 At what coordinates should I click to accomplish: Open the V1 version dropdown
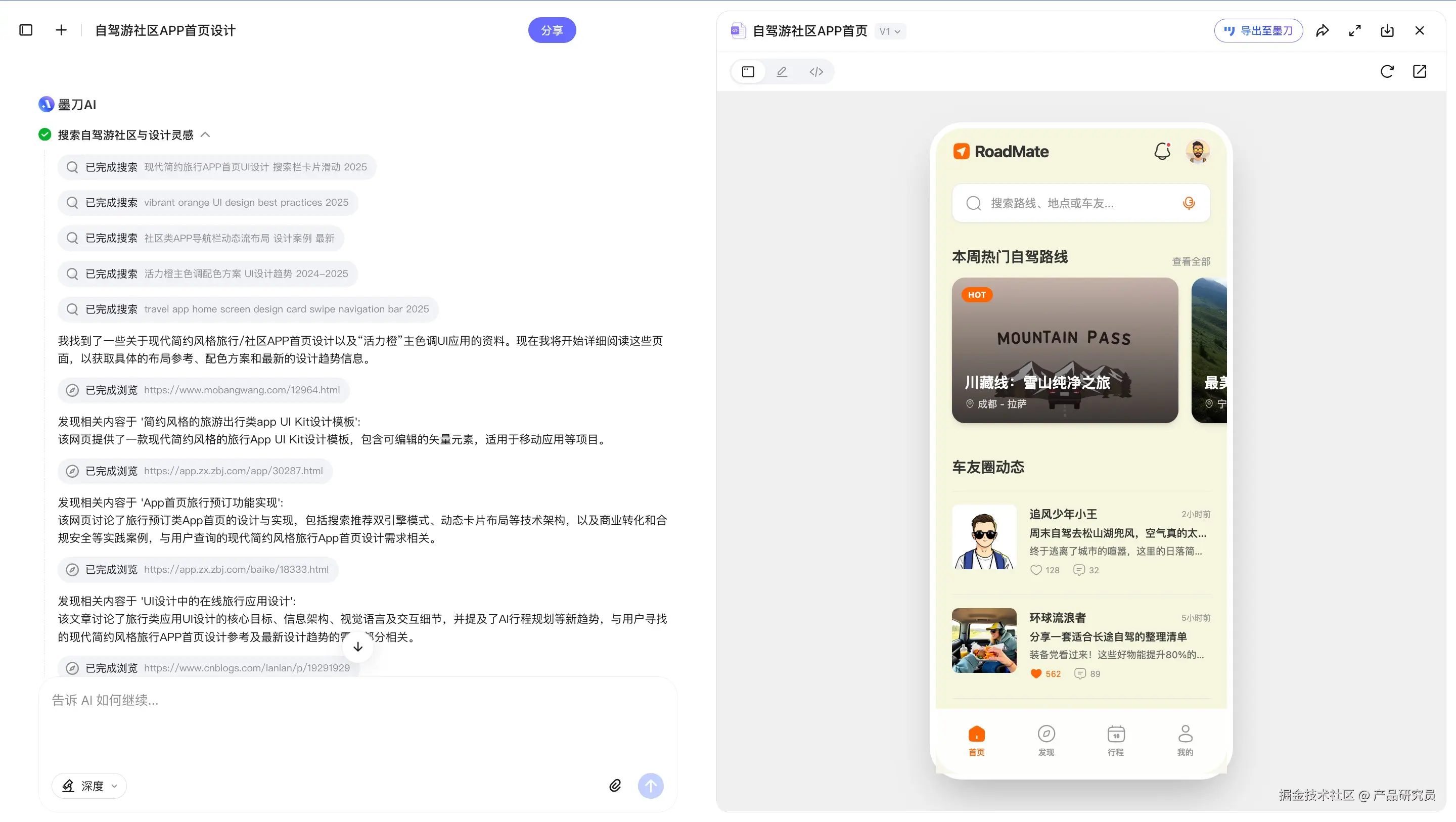tap(890, 32)
